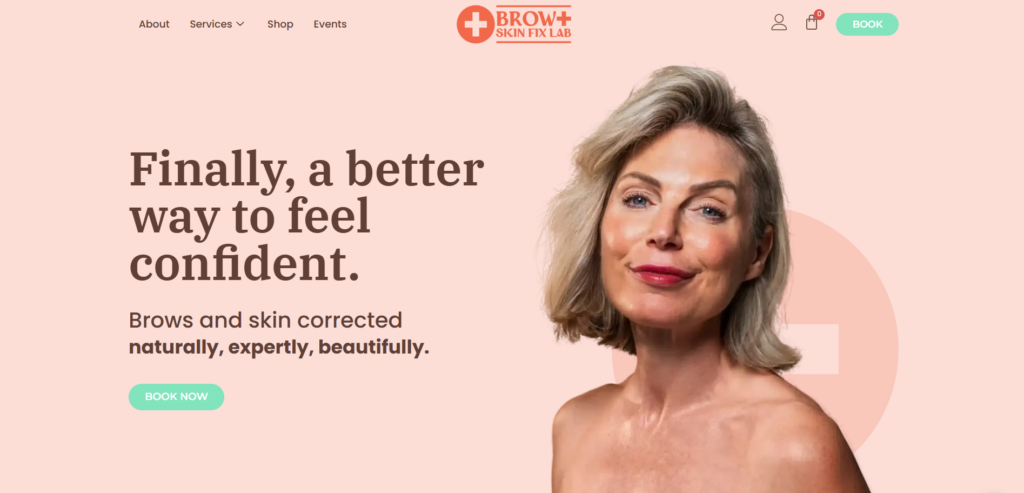Click the BOOK NOW button
Image resolution: width=1024 pixels, height=493 pixels.
coord(176,397)
